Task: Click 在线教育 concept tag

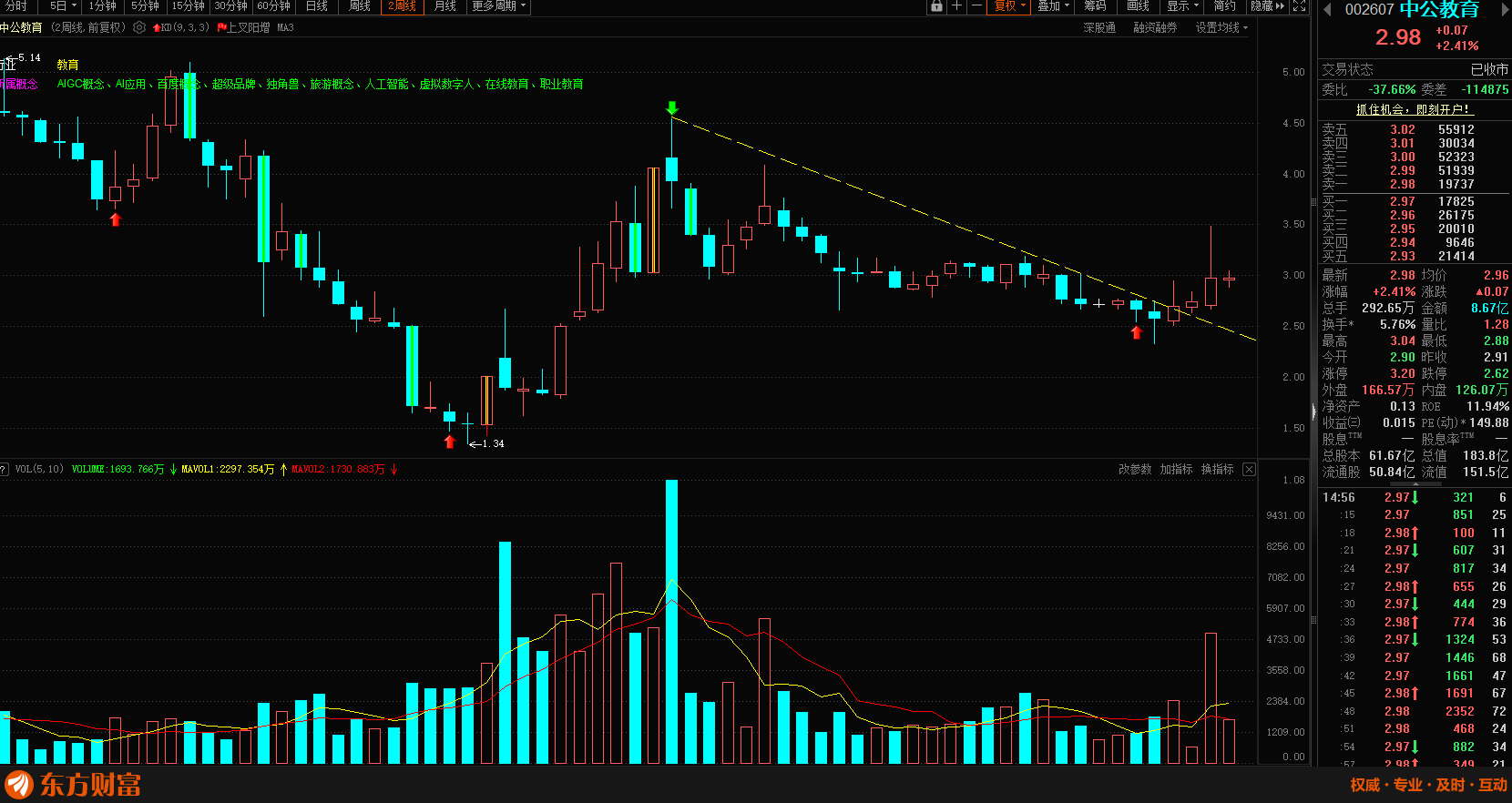Action: click(506, 84)
